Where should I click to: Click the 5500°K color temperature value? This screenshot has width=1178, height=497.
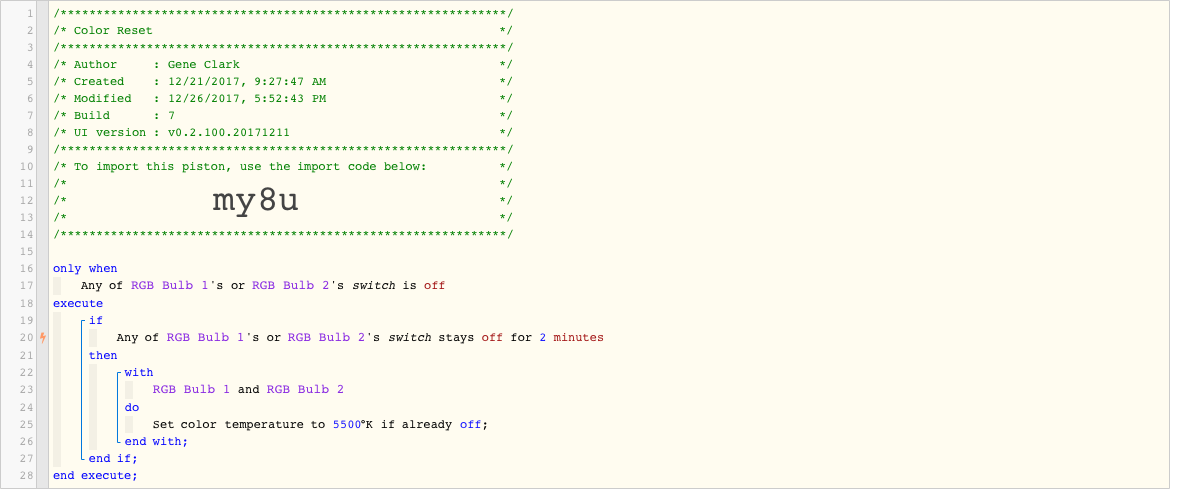[353, 424]
